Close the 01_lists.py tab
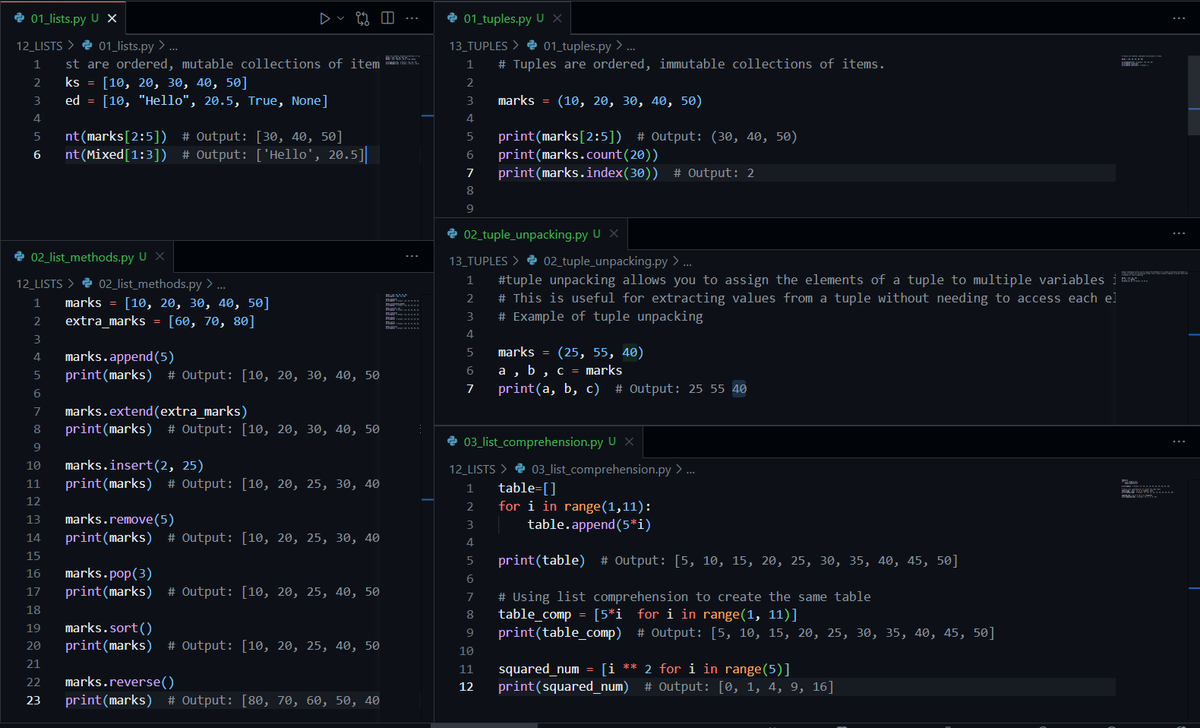Viewport: 1200px width, 728px height. pyautogui.click(x=111, y=19)
